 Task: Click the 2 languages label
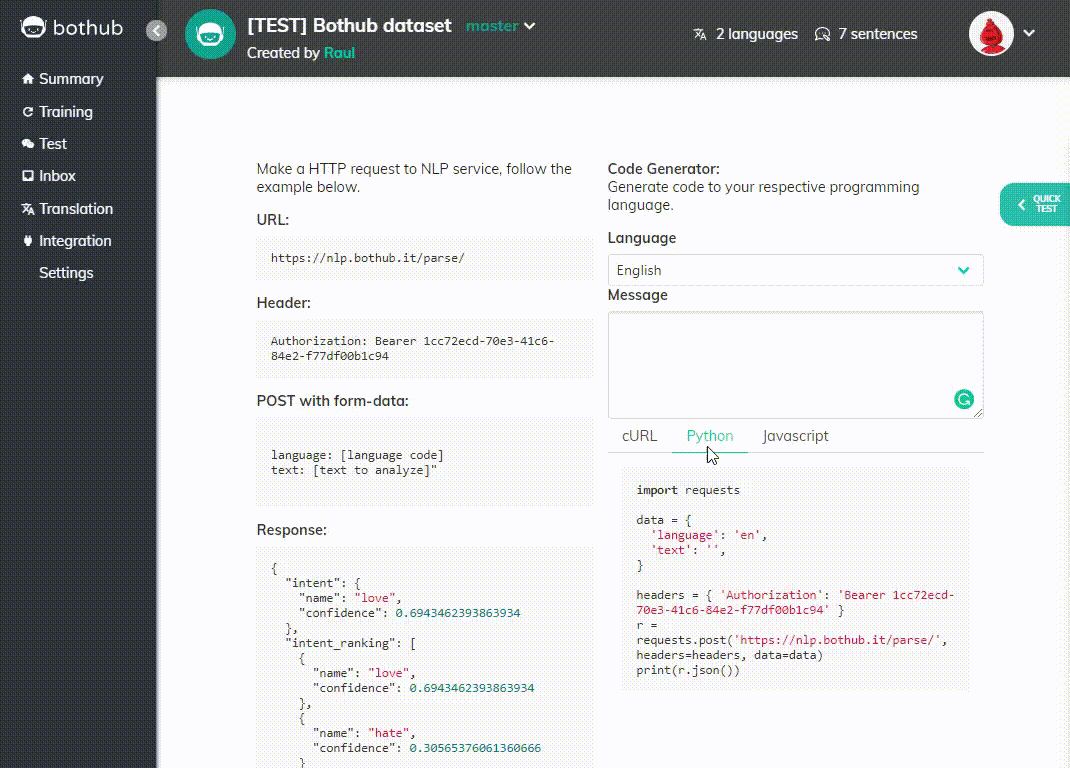[756, 34]
